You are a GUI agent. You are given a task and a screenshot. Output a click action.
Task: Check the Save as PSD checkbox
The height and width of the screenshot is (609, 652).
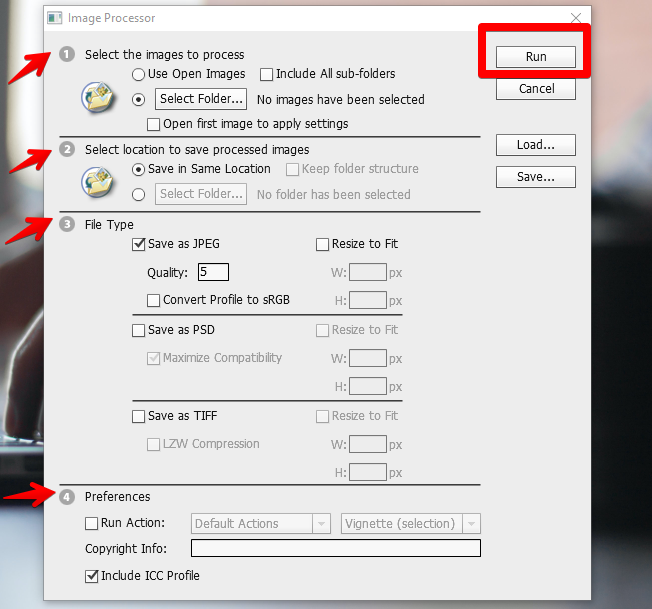[x=138, y=330]
